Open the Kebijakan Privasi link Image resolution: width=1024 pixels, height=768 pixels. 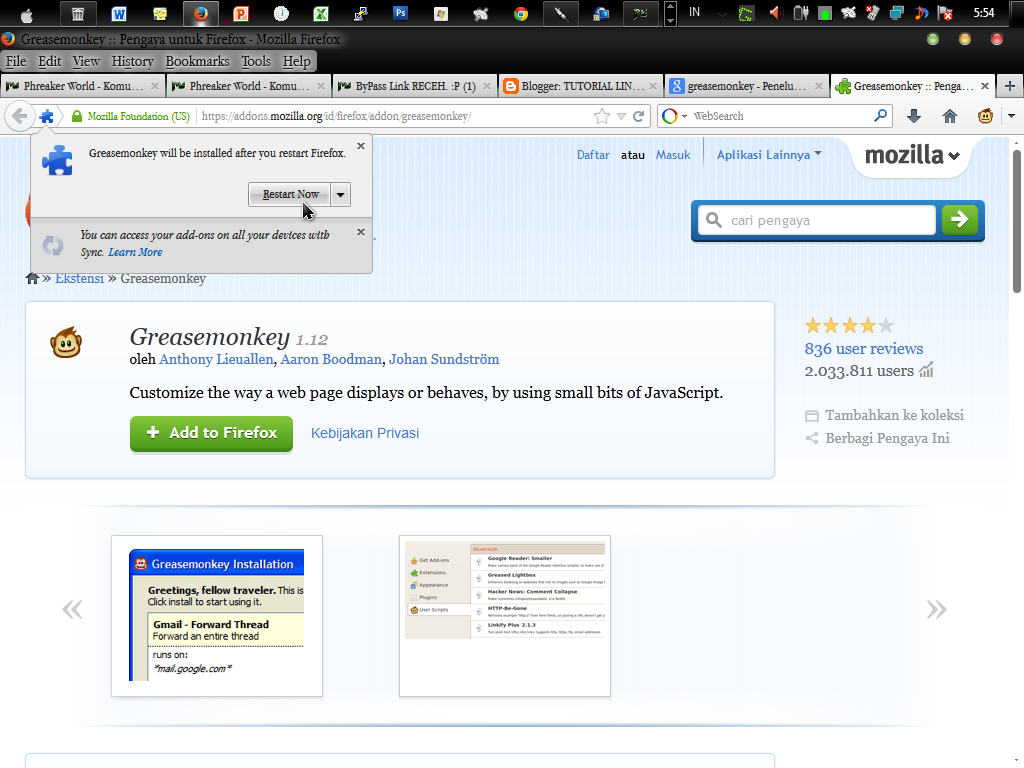click(x=364, y=433)
